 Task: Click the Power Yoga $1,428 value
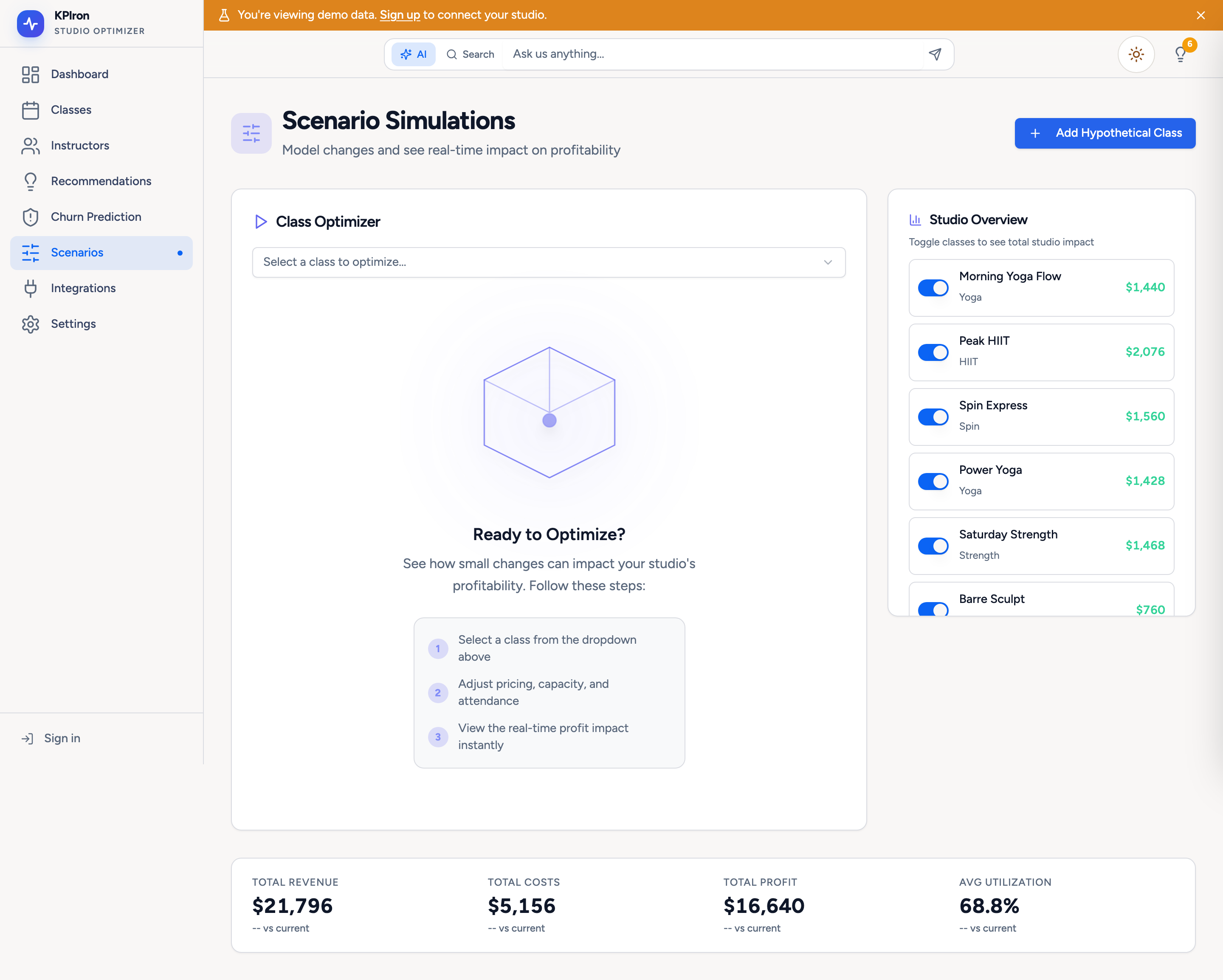pyautogui.click(x=1145, y=482)
